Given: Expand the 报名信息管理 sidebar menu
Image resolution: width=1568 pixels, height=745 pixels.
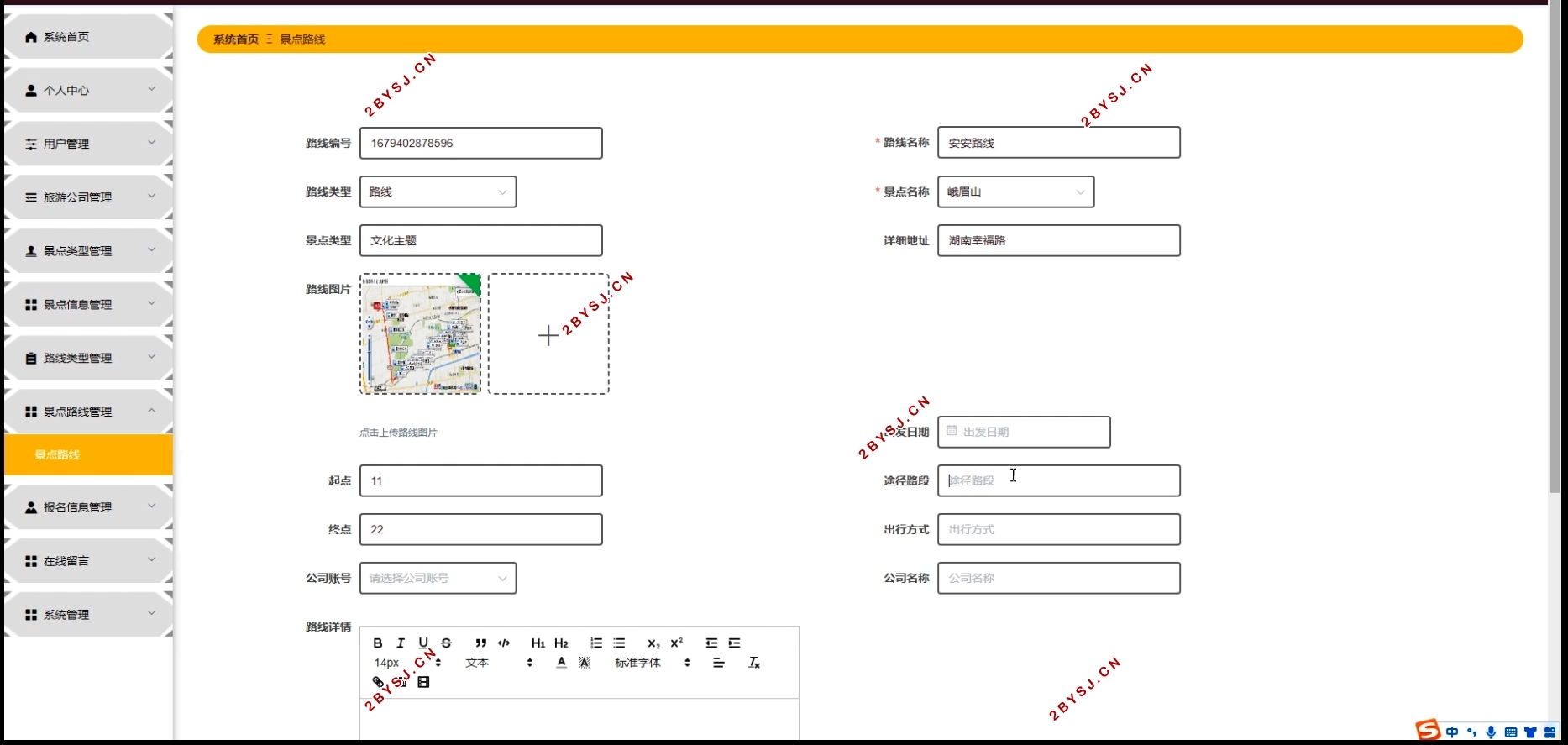Looking at the screenshot, I should [x=88, y=507].
